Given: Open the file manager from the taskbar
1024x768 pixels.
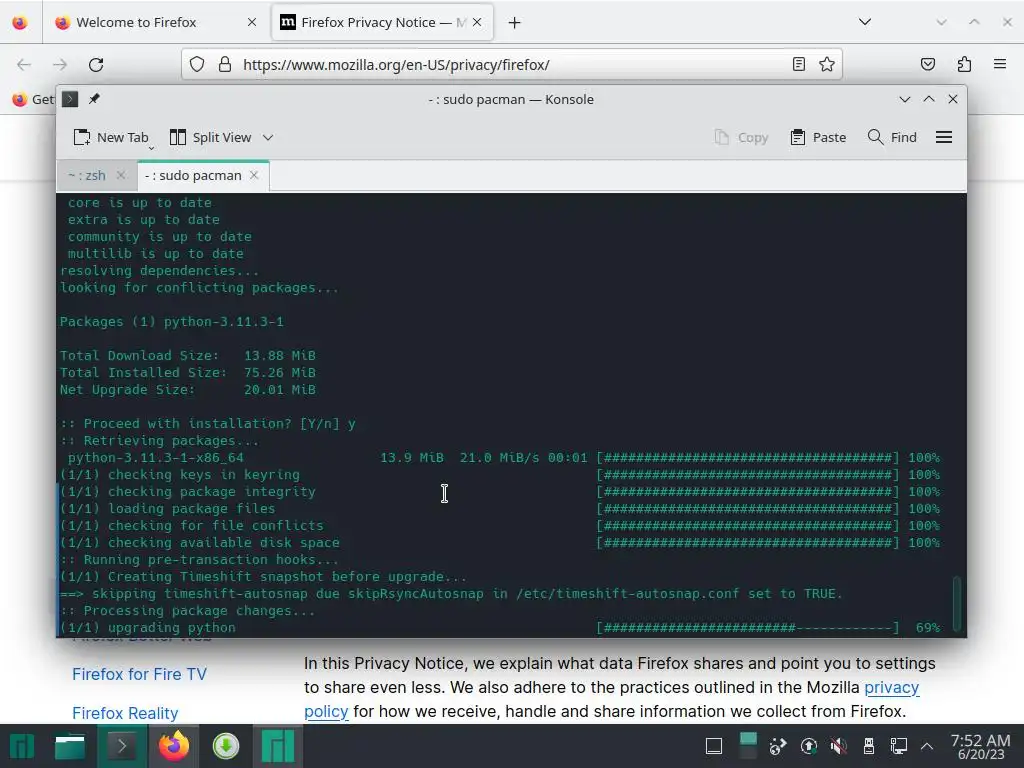Looking at the screenshot, I should (x=70, y=746).
